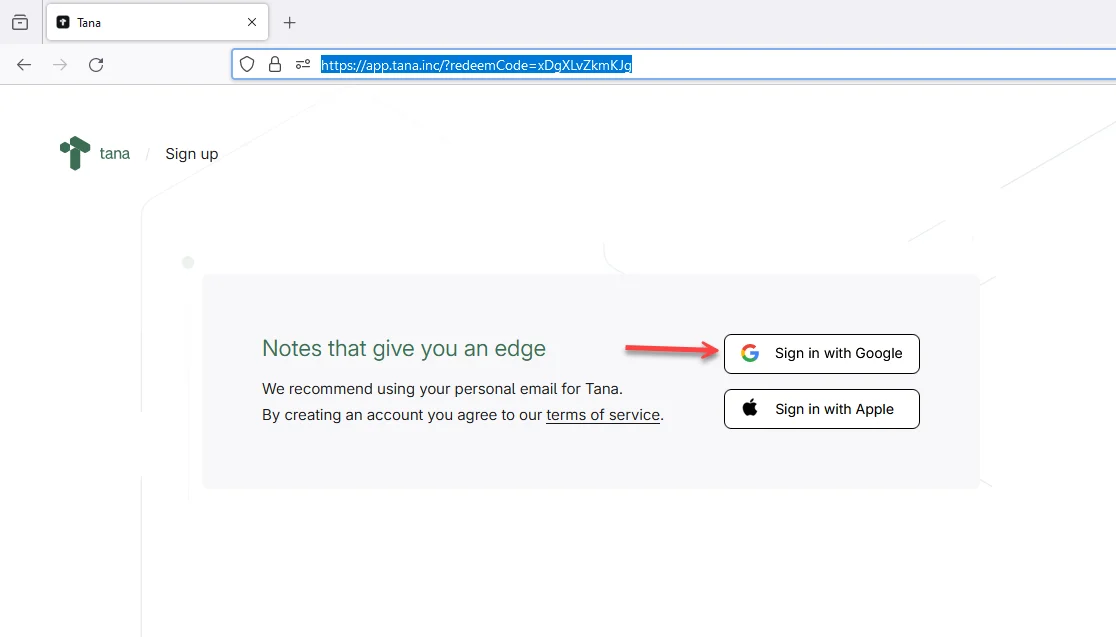Image resolution: width=1116 pixels, height=637 pixels.
Task: Click the tana wordmark text
Action: (115, 154)
